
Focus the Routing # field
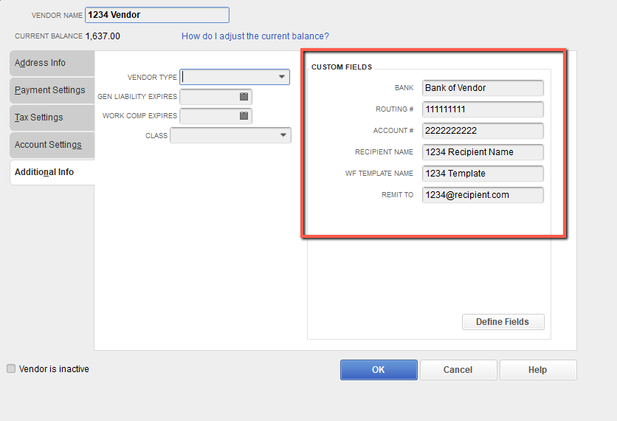(483, 109)
